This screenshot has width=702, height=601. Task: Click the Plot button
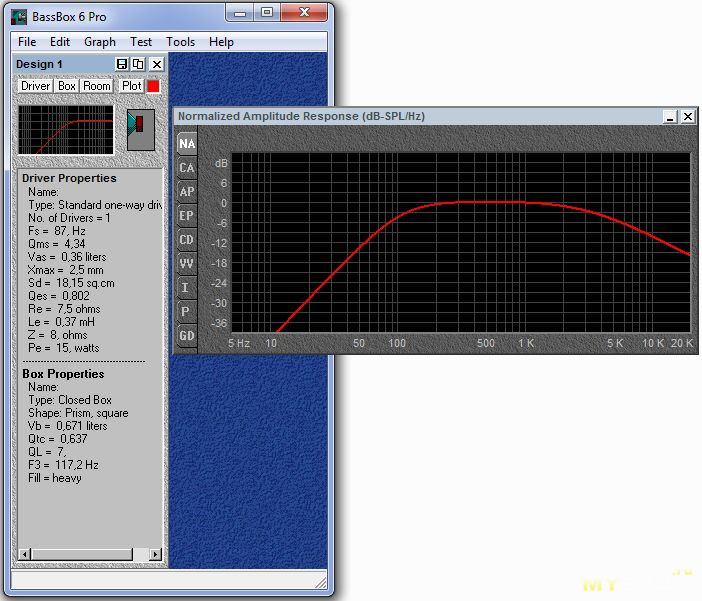click(x=132, y=86)
